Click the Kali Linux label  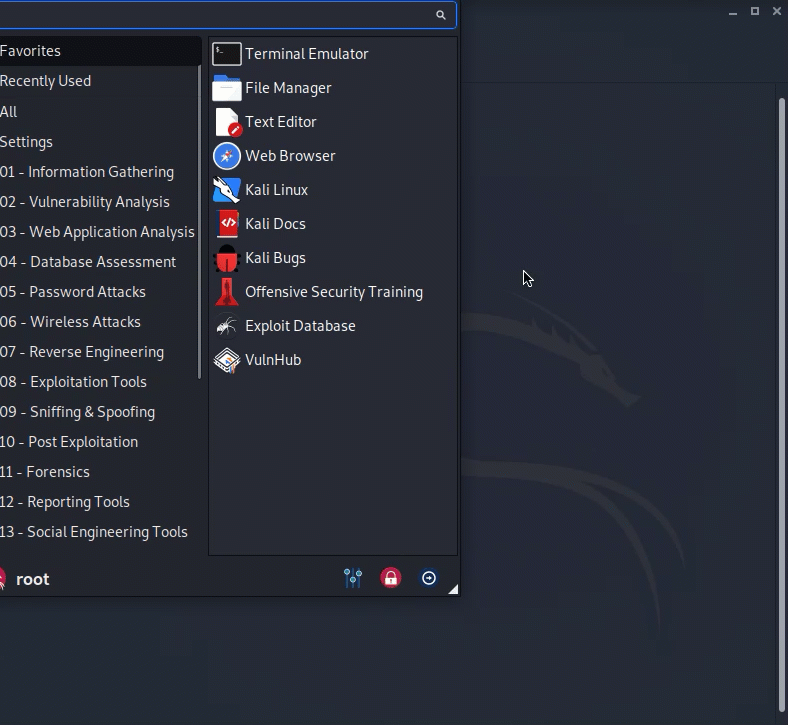pyautogui.click(x=276, y=190)
